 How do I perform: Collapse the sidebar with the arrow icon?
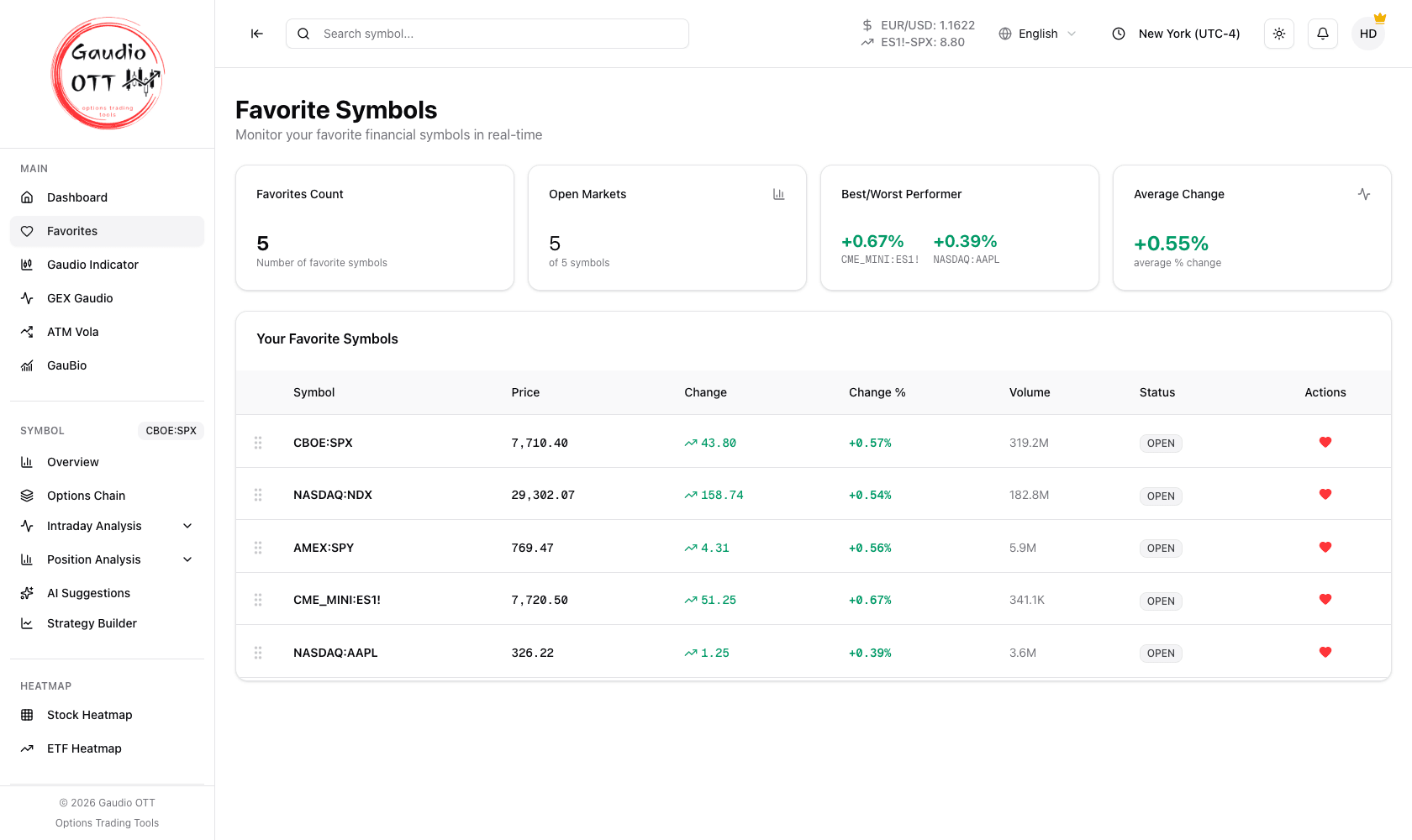257,34
